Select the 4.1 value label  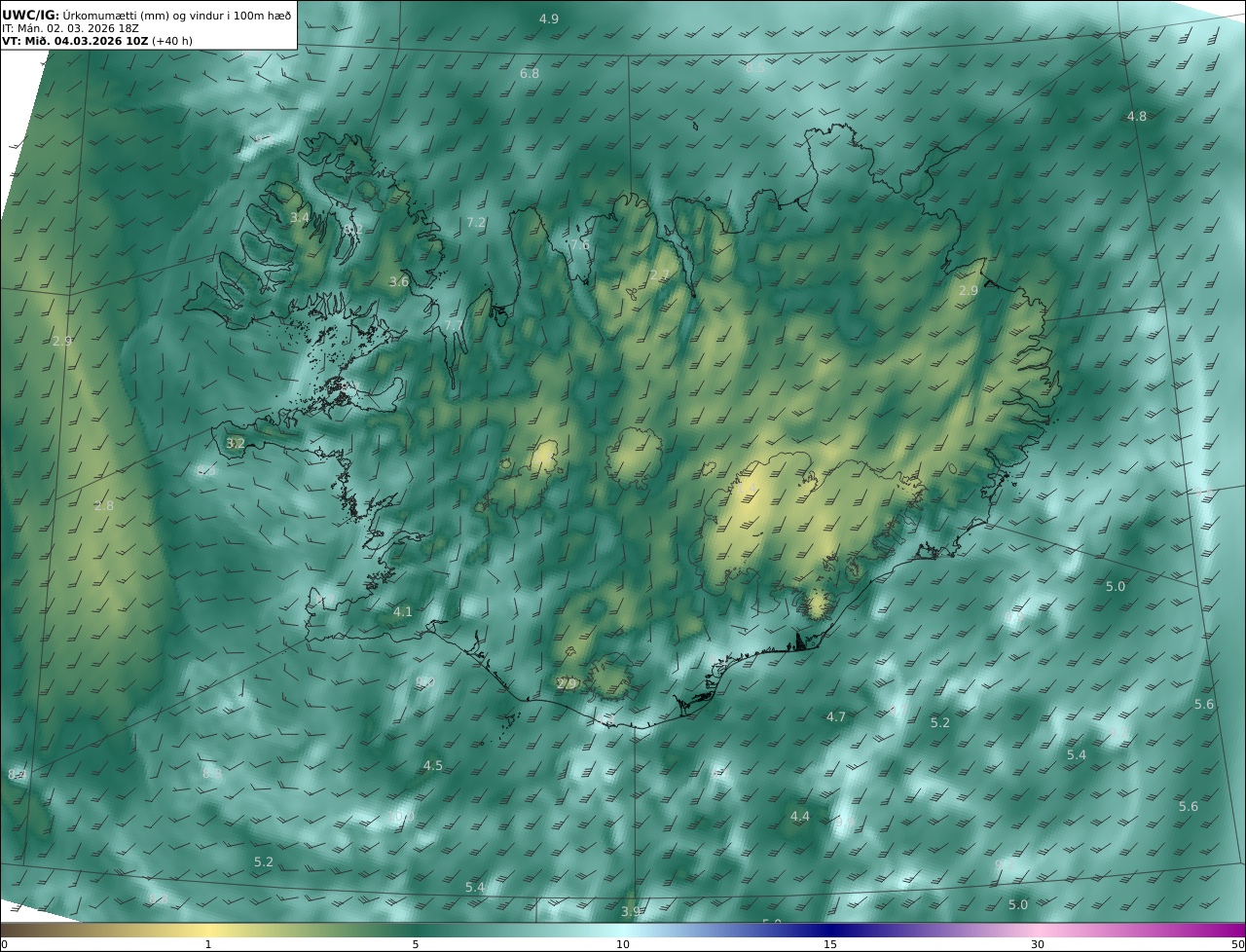(x=403, y=612)
